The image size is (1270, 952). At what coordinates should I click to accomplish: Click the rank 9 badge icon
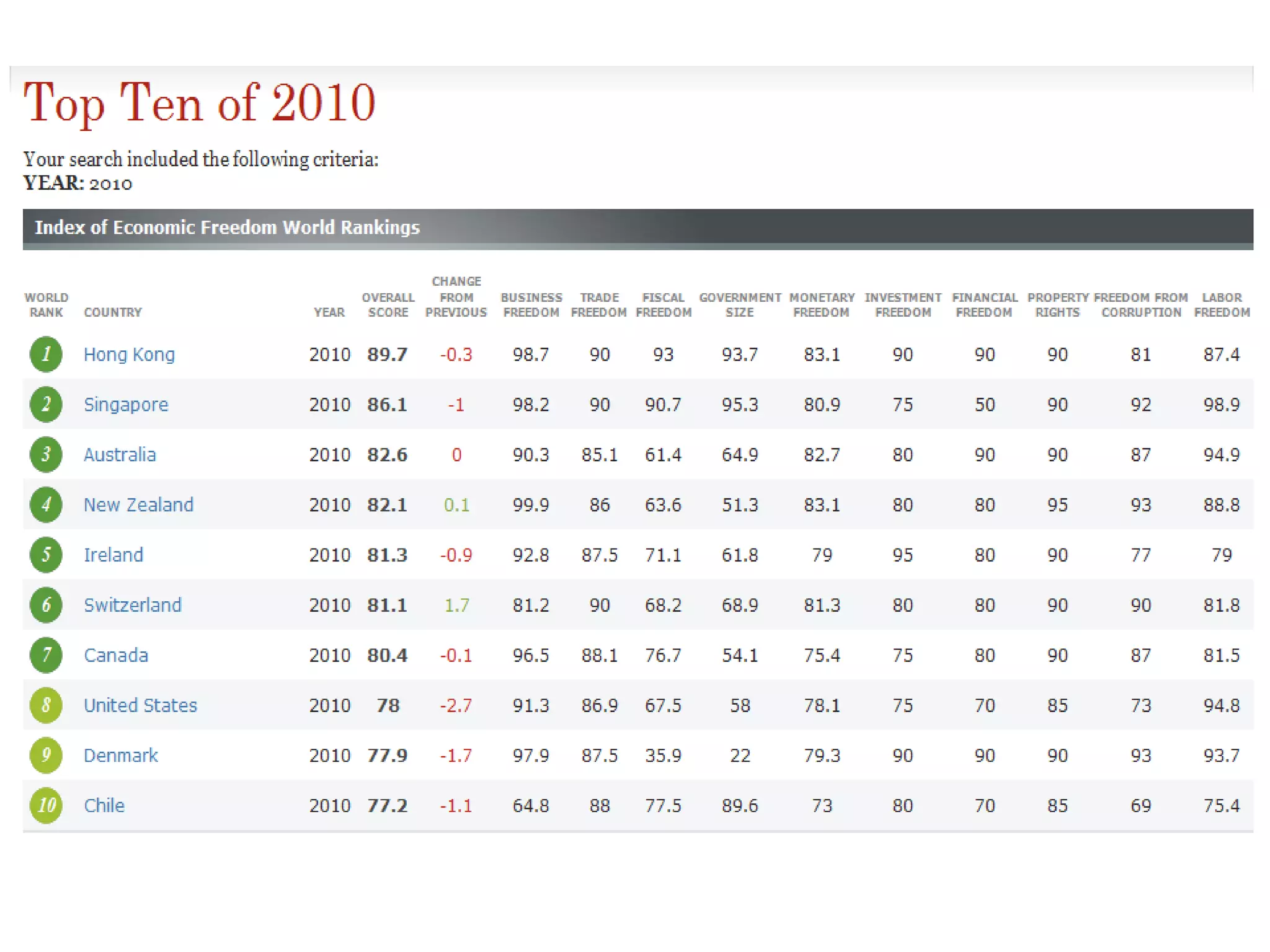point(46,756)
